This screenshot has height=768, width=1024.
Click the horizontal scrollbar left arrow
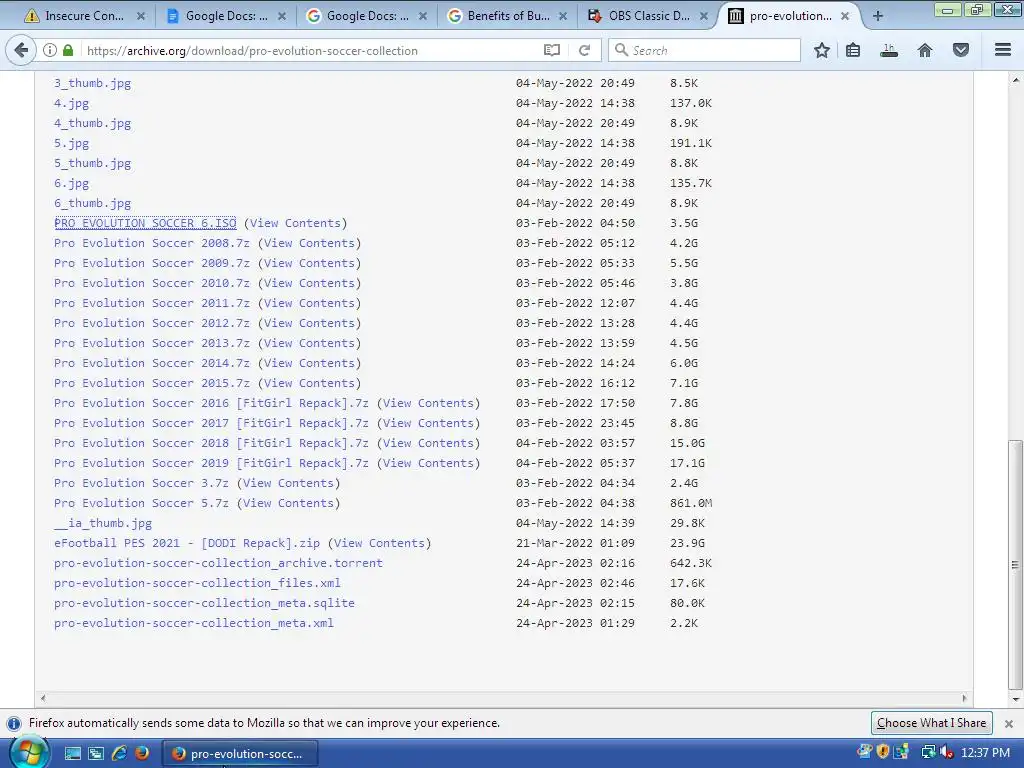point(43,698)
